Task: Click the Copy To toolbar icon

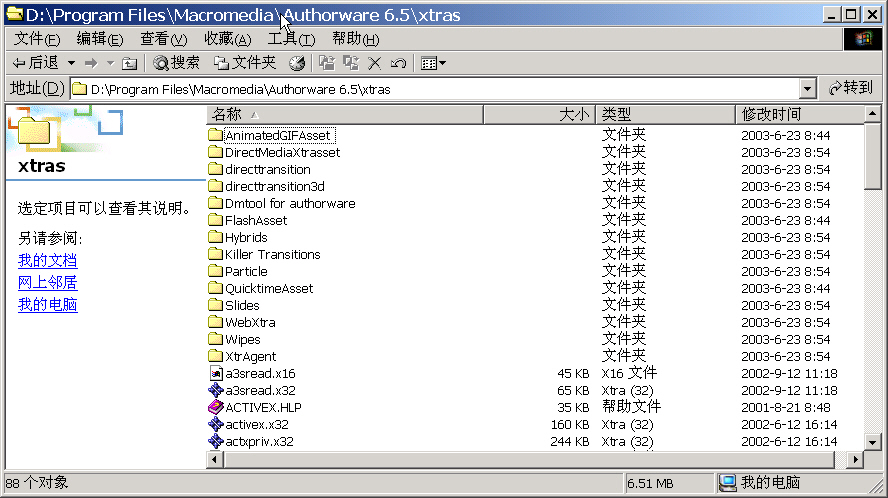Action: point(351,63)
